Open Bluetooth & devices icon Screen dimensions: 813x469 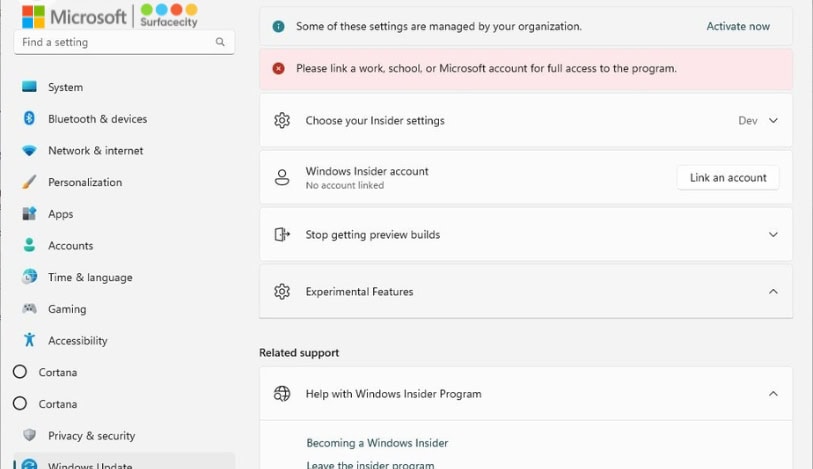(29, 119)
